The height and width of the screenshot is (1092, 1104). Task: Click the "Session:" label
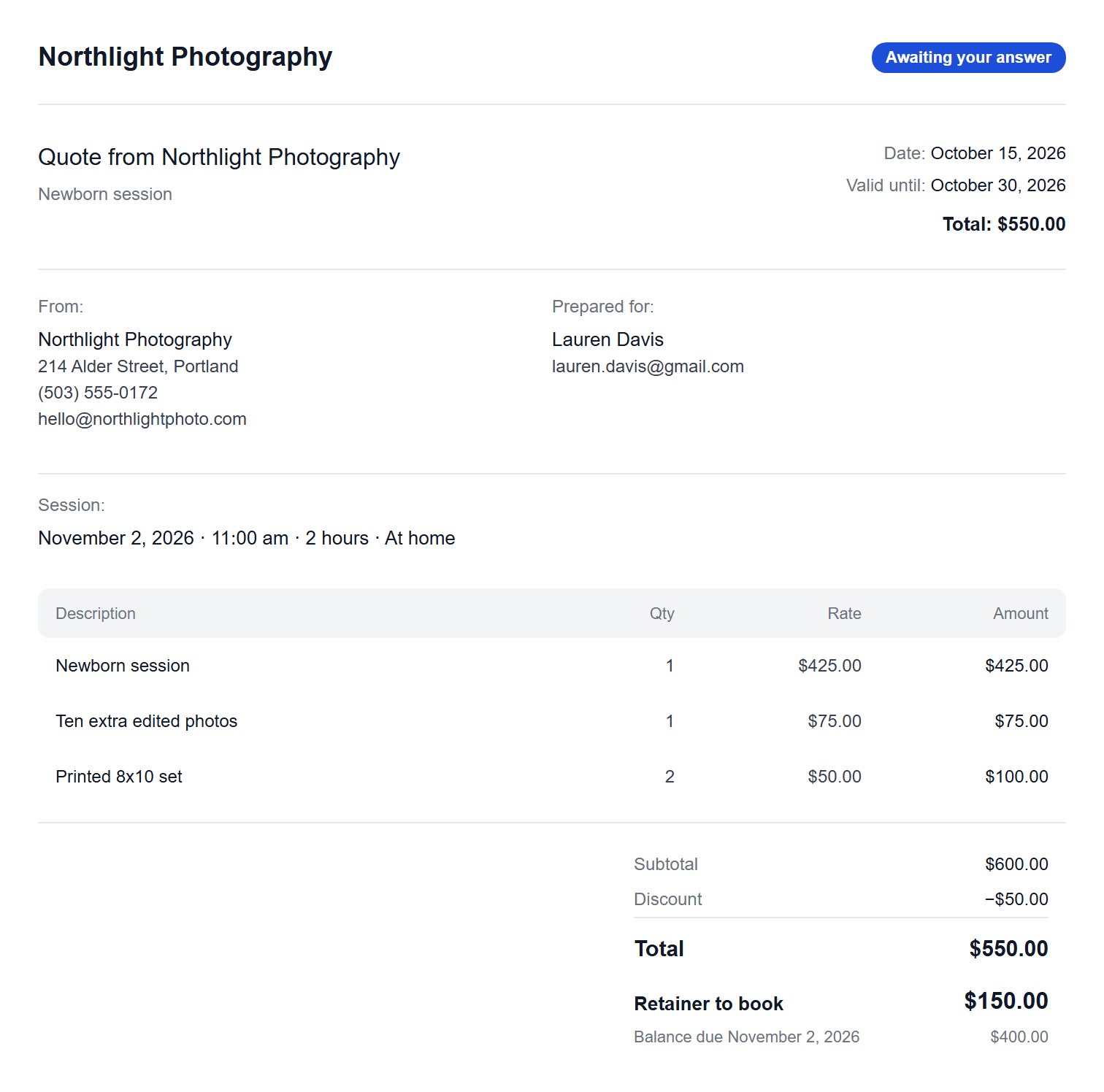click(72, 505)
